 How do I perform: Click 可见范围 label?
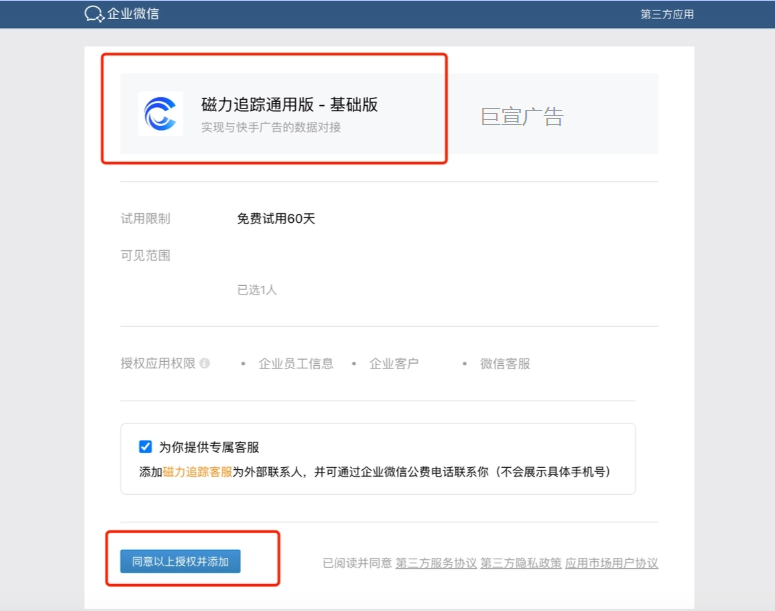[145, 256]
